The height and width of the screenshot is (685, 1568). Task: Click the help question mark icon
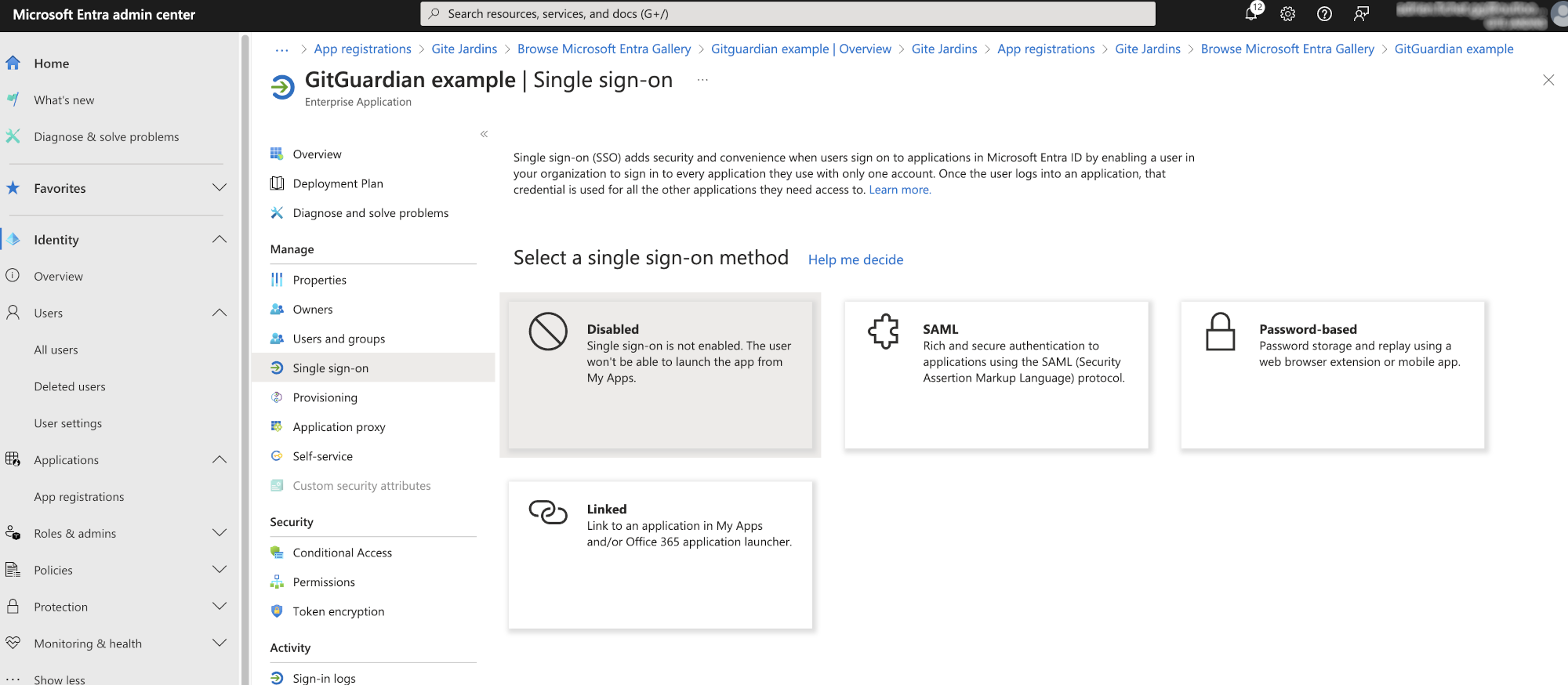click(x=1324, y=13)
